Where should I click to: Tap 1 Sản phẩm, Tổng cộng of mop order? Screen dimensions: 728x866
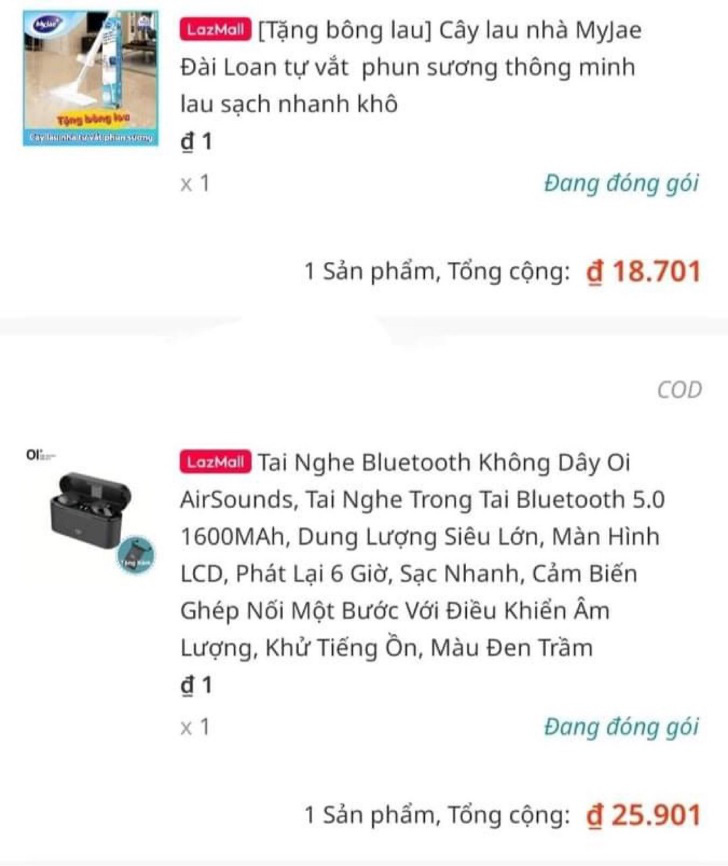pos(437,272)
